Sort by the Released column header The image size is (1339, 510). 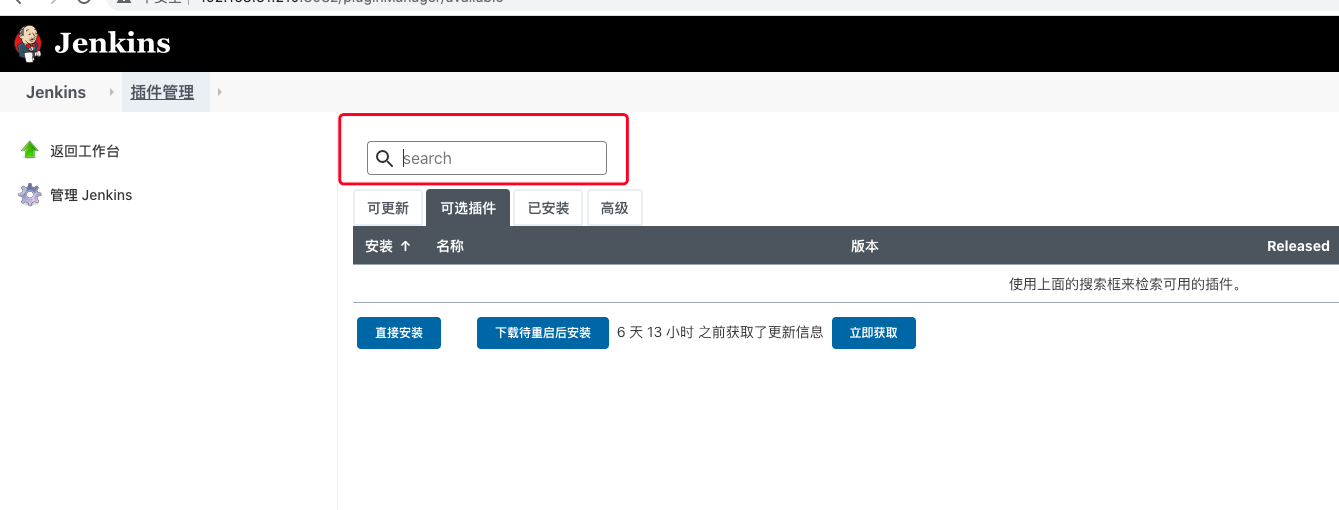point(1298,246)
